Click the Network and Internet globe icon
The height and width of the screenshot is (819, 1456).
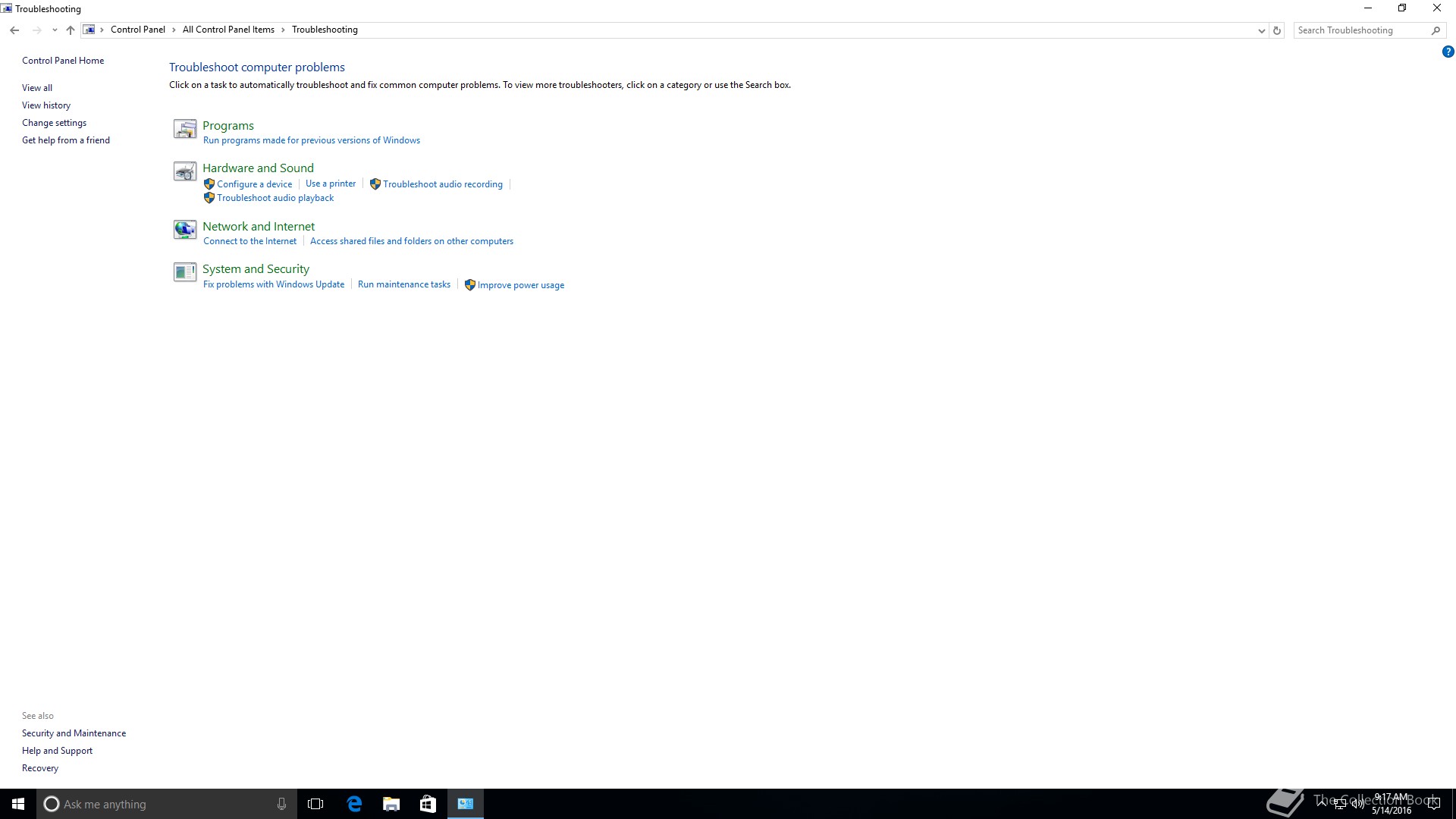click(185, 230)
